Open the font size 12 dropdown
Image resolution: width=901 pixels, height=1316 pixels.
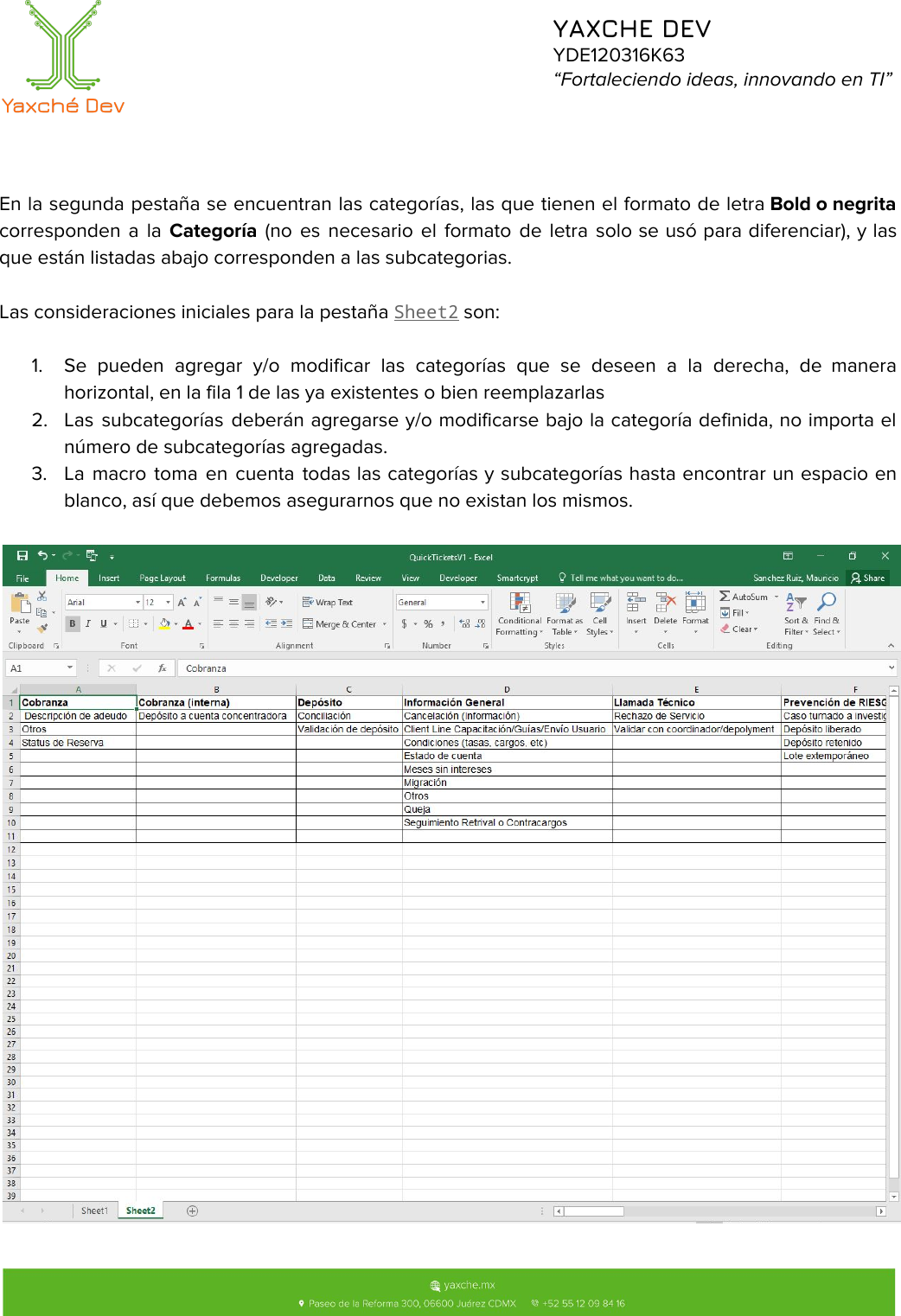tap(168, 602)
